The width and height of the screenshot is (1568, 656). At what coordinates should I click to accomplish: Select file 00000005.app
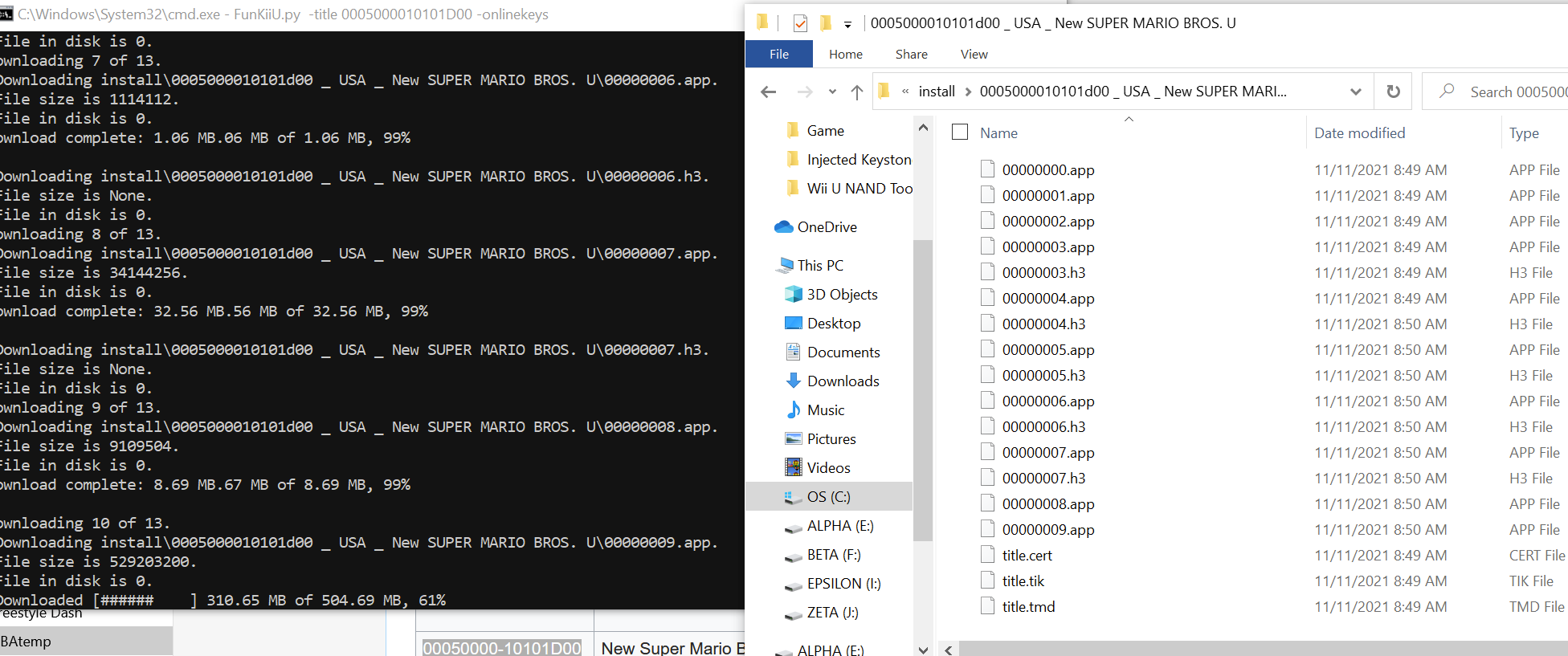[x=1048, y=350]
